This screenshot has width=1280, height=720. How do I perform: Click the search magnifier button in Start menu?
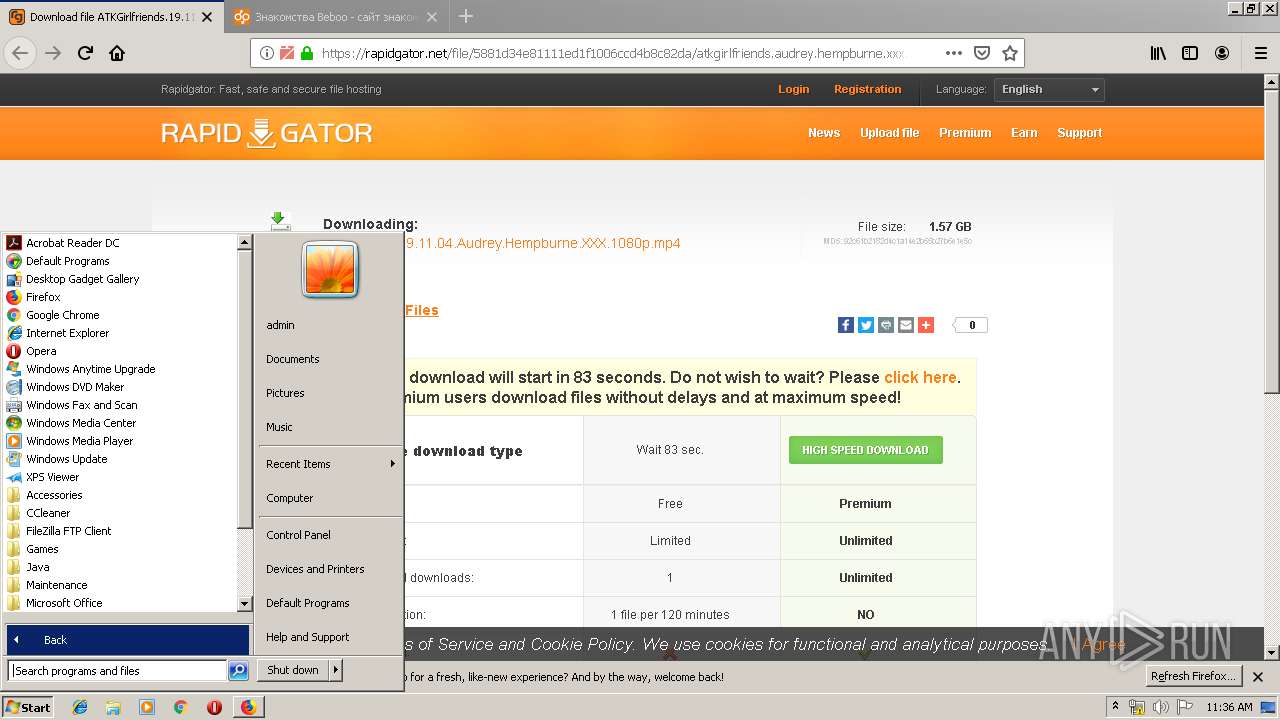point(238,671)
